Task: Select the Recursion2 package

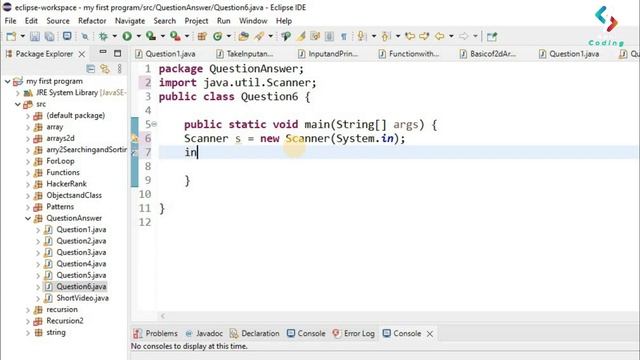Action: pyautogui.click(x=64, y=321)
